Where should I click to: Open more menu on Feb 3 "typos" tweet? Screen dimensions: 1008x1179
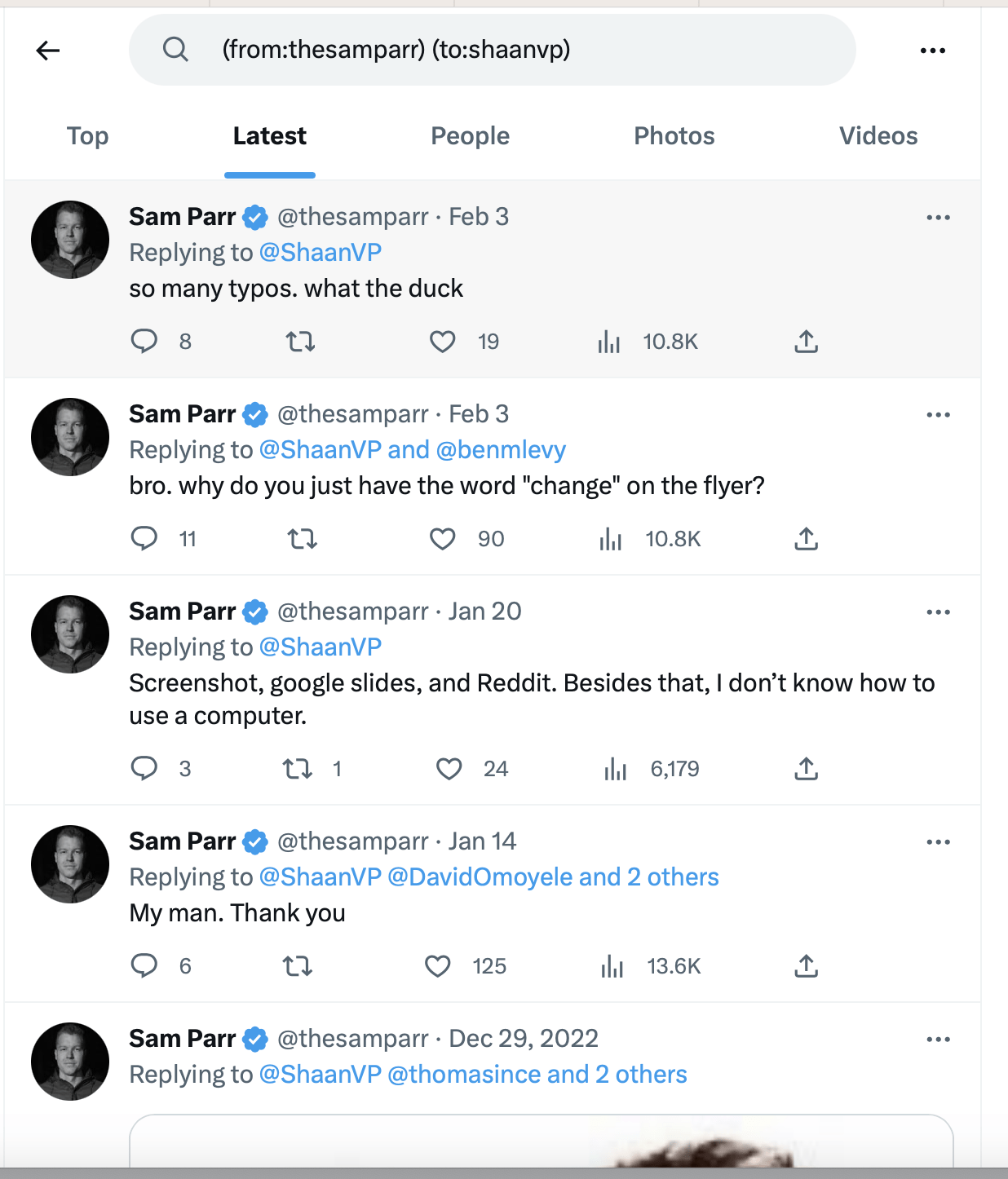pyautogui.click(x=938, y=218)
